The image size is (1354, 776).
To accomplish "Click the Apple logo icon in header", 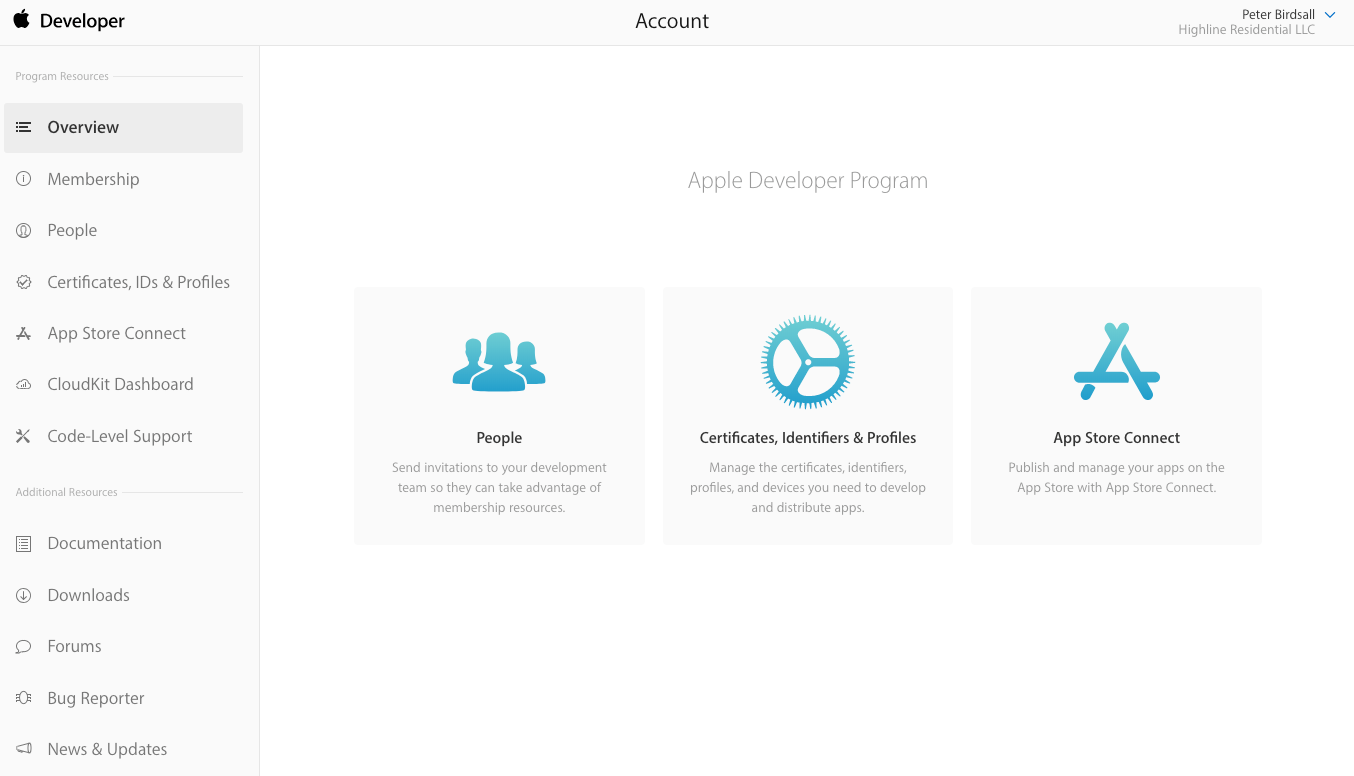I will pos(21,20).
